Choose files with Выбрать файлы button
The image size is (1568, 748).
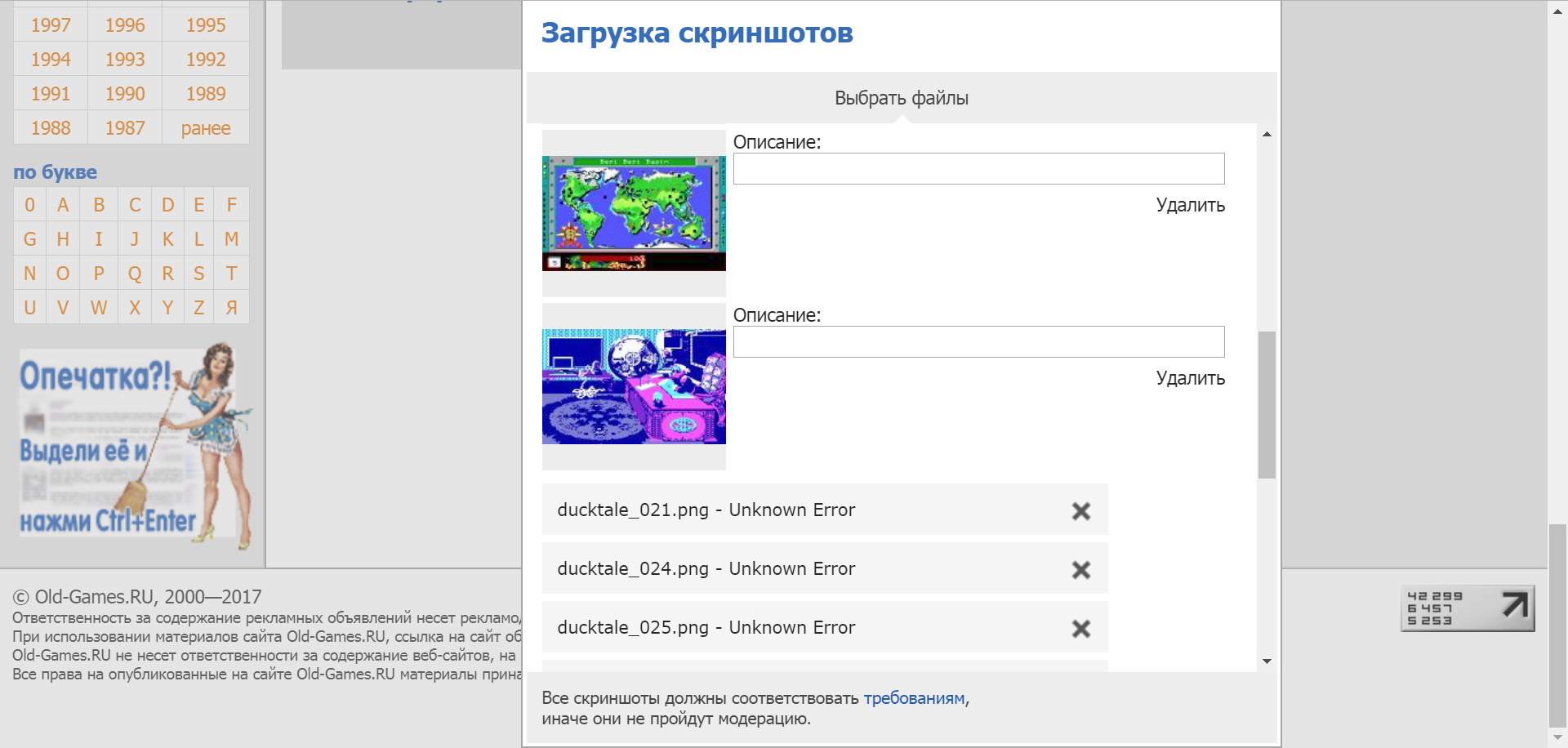coord(902,98)
